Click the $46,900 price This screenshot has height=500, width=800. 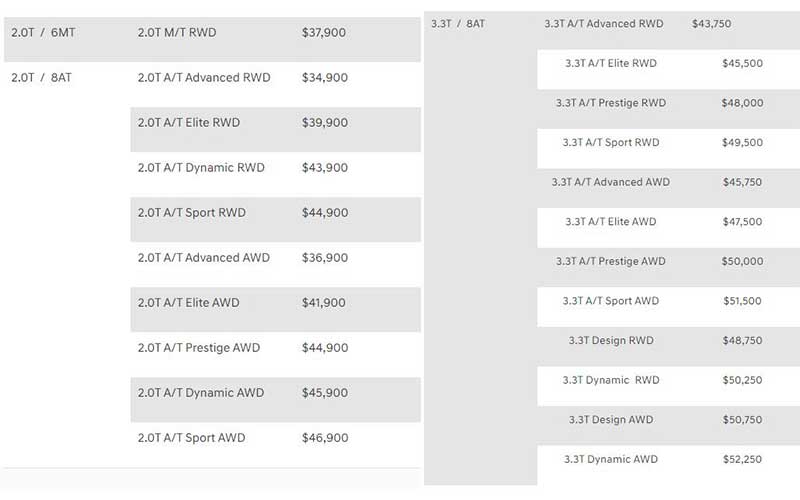coord(325,438)
